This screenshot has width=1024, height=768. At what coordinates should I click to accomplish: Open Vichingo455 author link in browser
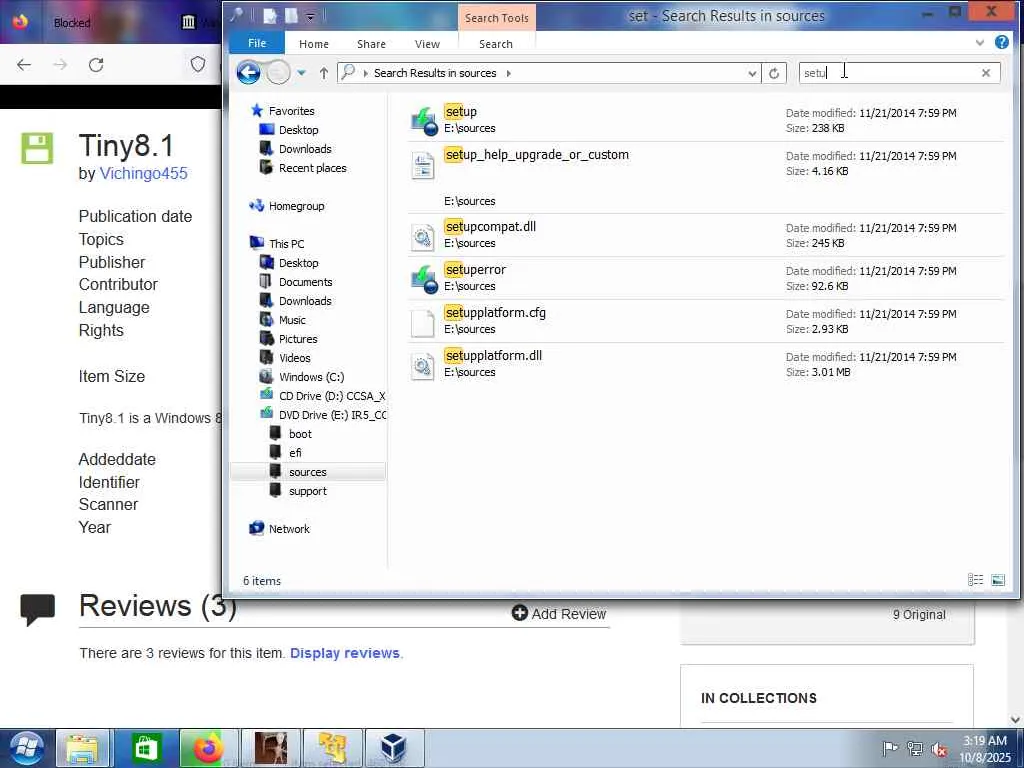[x=143, y=173]
